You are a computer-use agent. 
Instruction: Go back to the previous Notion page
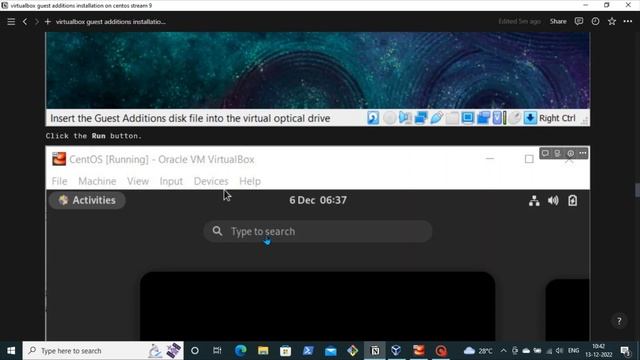pos(25,22)
